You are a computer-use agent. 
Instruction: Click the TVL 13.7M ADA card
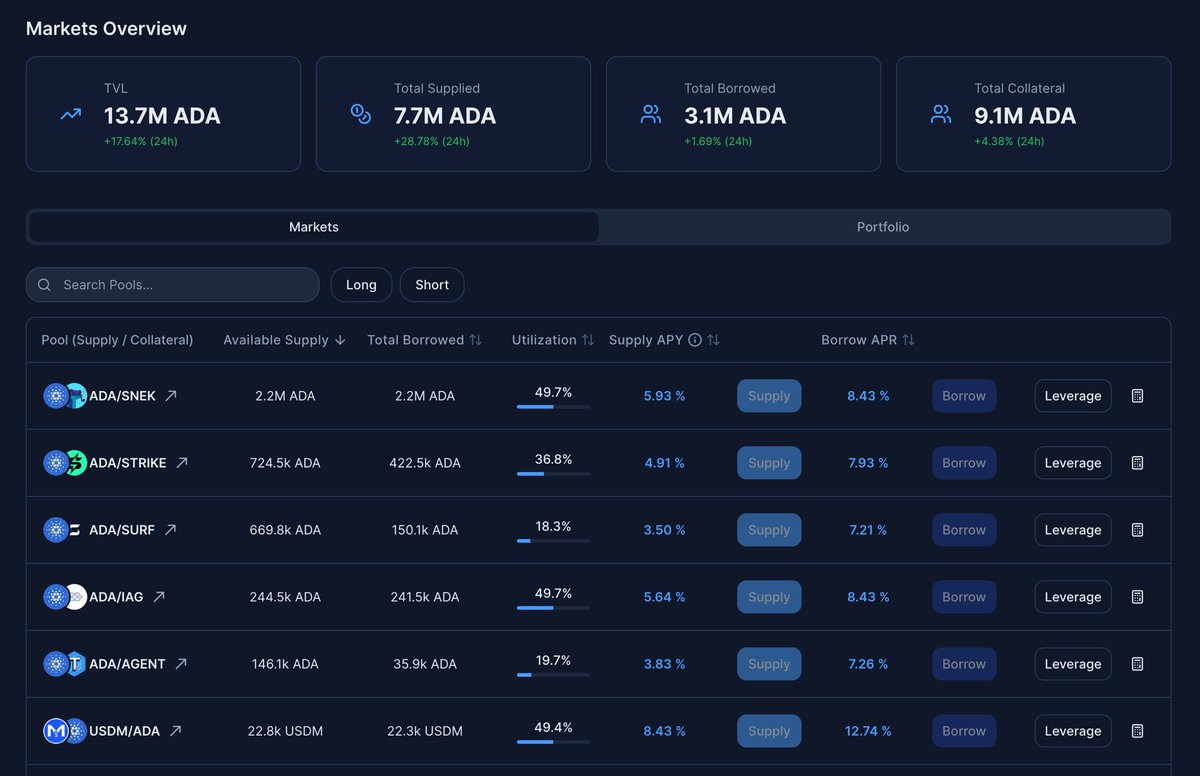pyautogui.click(x=163, y=114)
